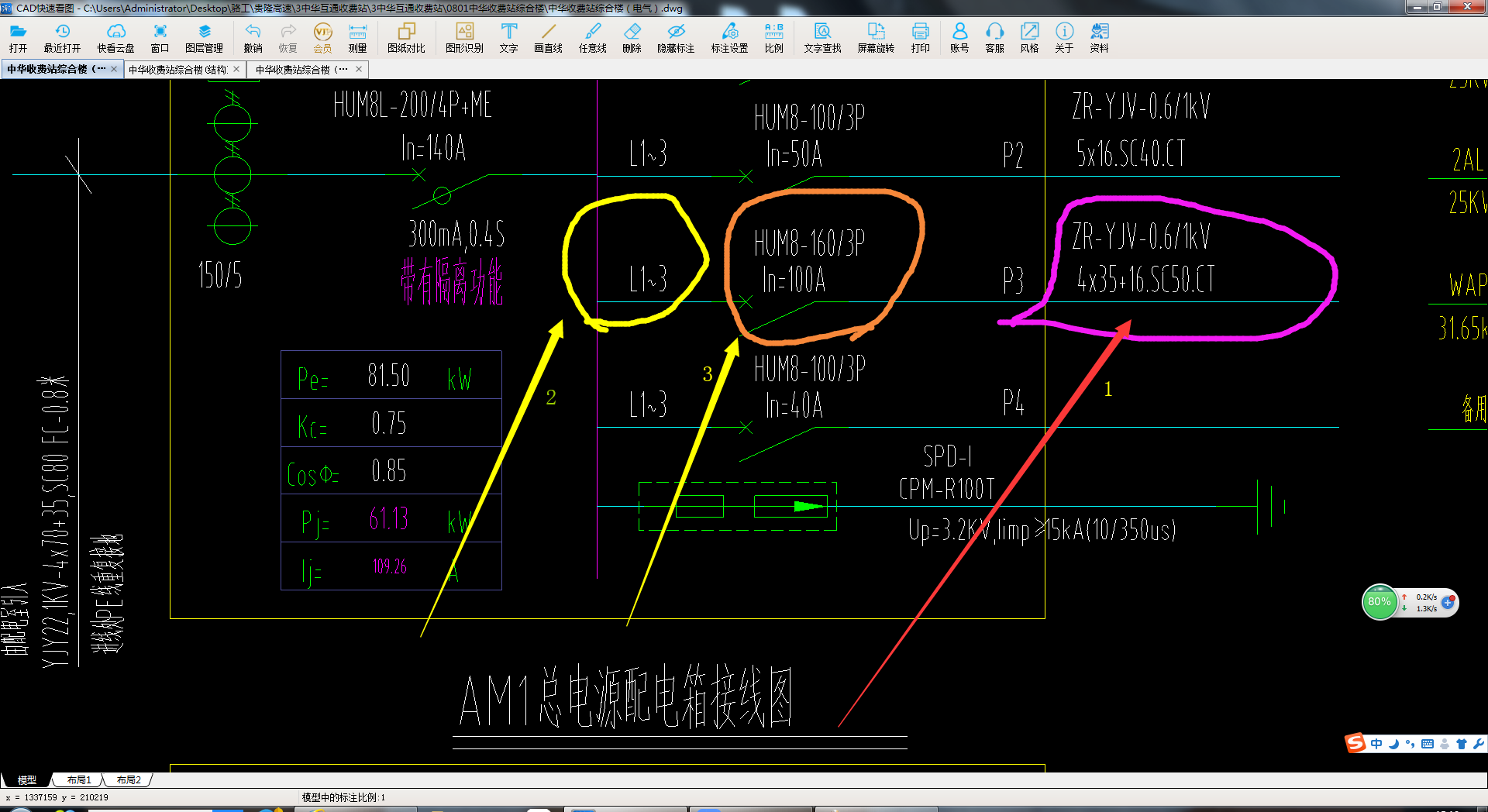Screen dimensions: 1488x812
Task: Toggle 中 Chinese/English input mode
Action: click(1376, 744)
